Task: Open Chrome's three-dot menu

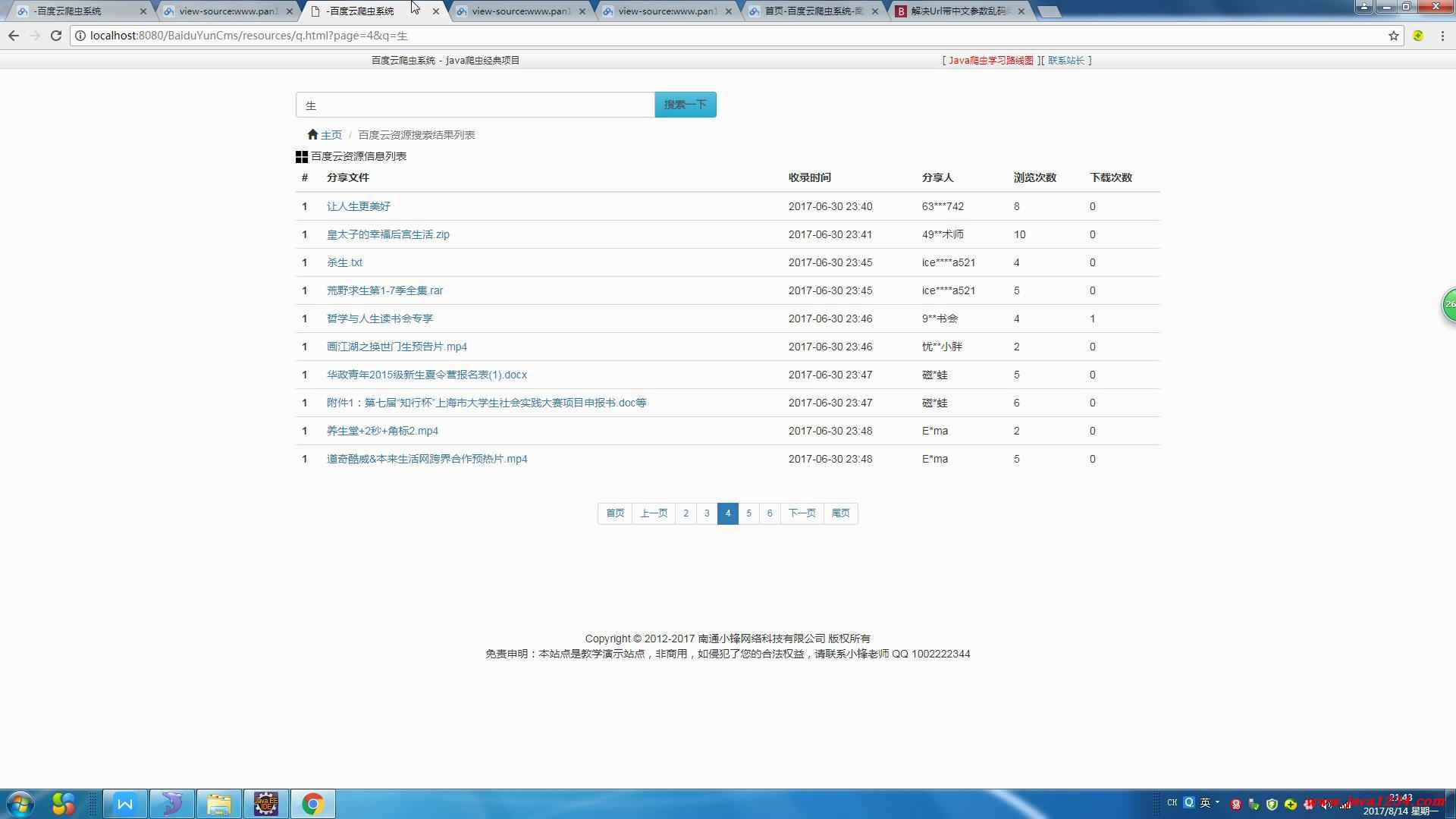Action: pyautogui.click(x=1442, y=36)
